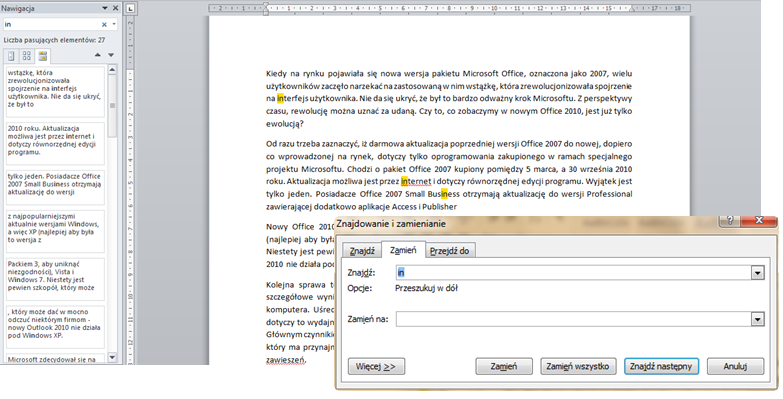Click the Zamień wszystko button

578,366
